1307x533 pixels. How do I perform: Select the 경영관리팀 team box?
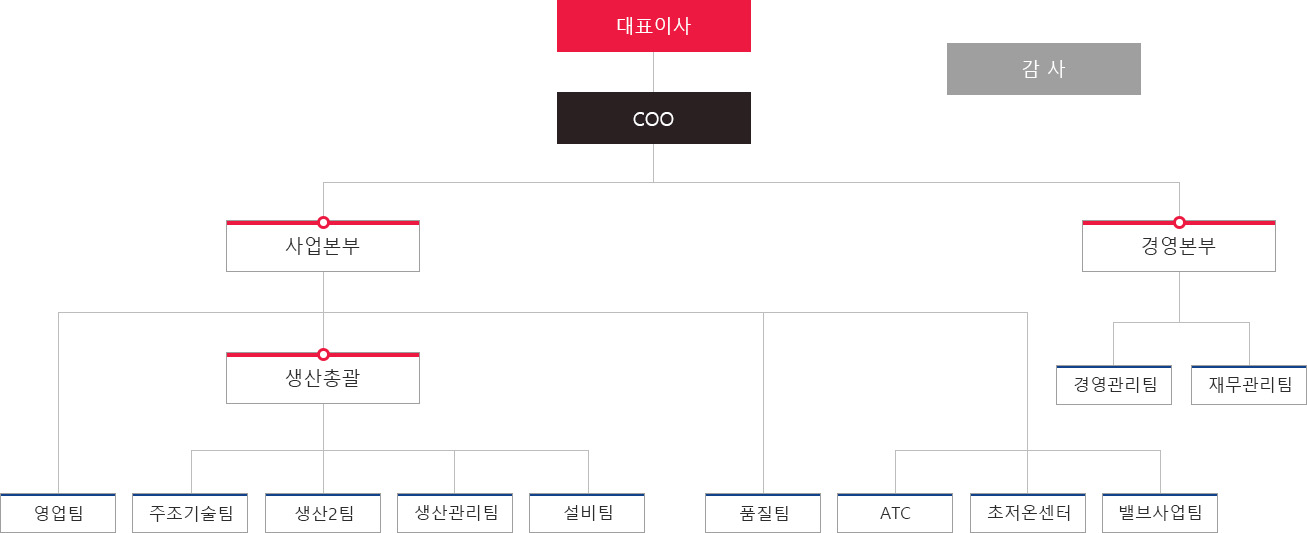(1113, 385)
